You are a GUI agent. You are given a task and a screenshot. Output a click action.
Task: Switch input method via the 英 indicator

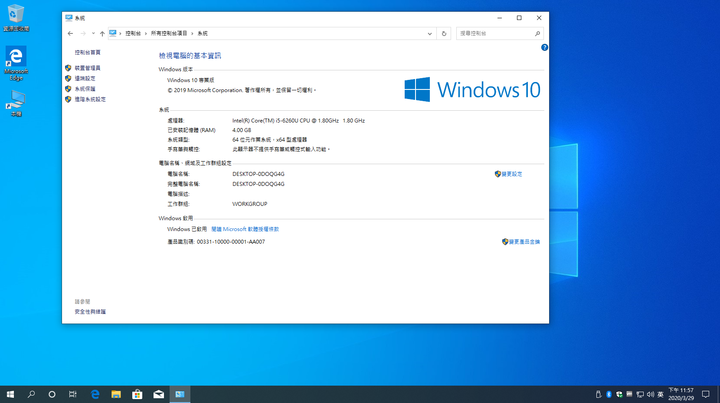coord(660,394)
